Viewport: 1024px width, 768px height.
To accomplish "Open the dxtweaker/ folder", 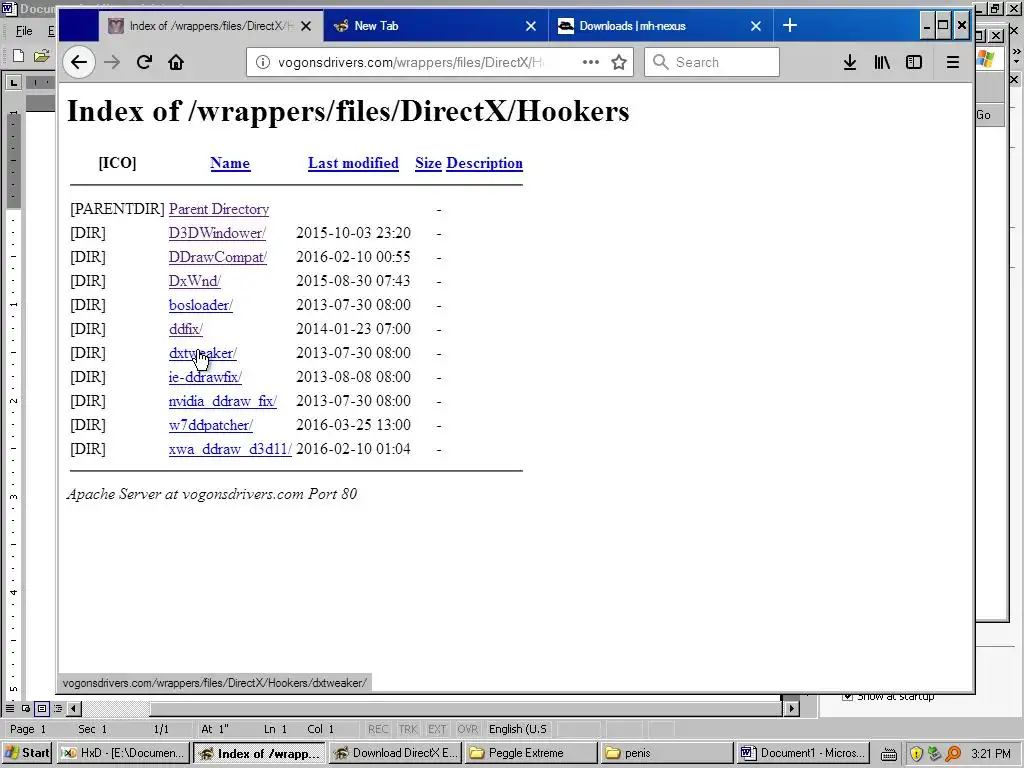I will click(x=202, y=353).
